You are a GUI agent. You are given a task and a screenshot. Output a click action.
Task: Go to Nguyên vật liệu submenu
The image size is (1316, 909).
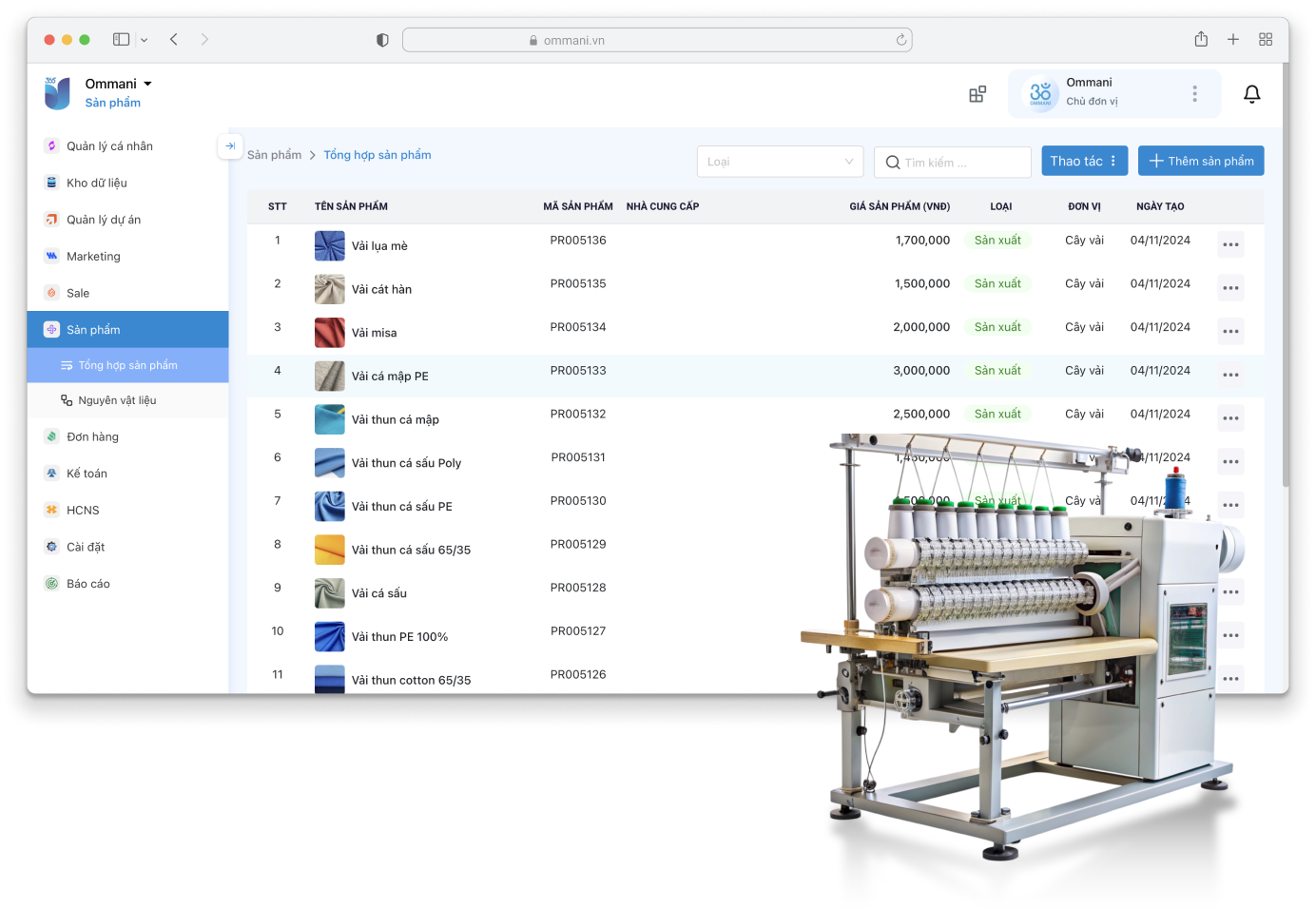(117, 400)
